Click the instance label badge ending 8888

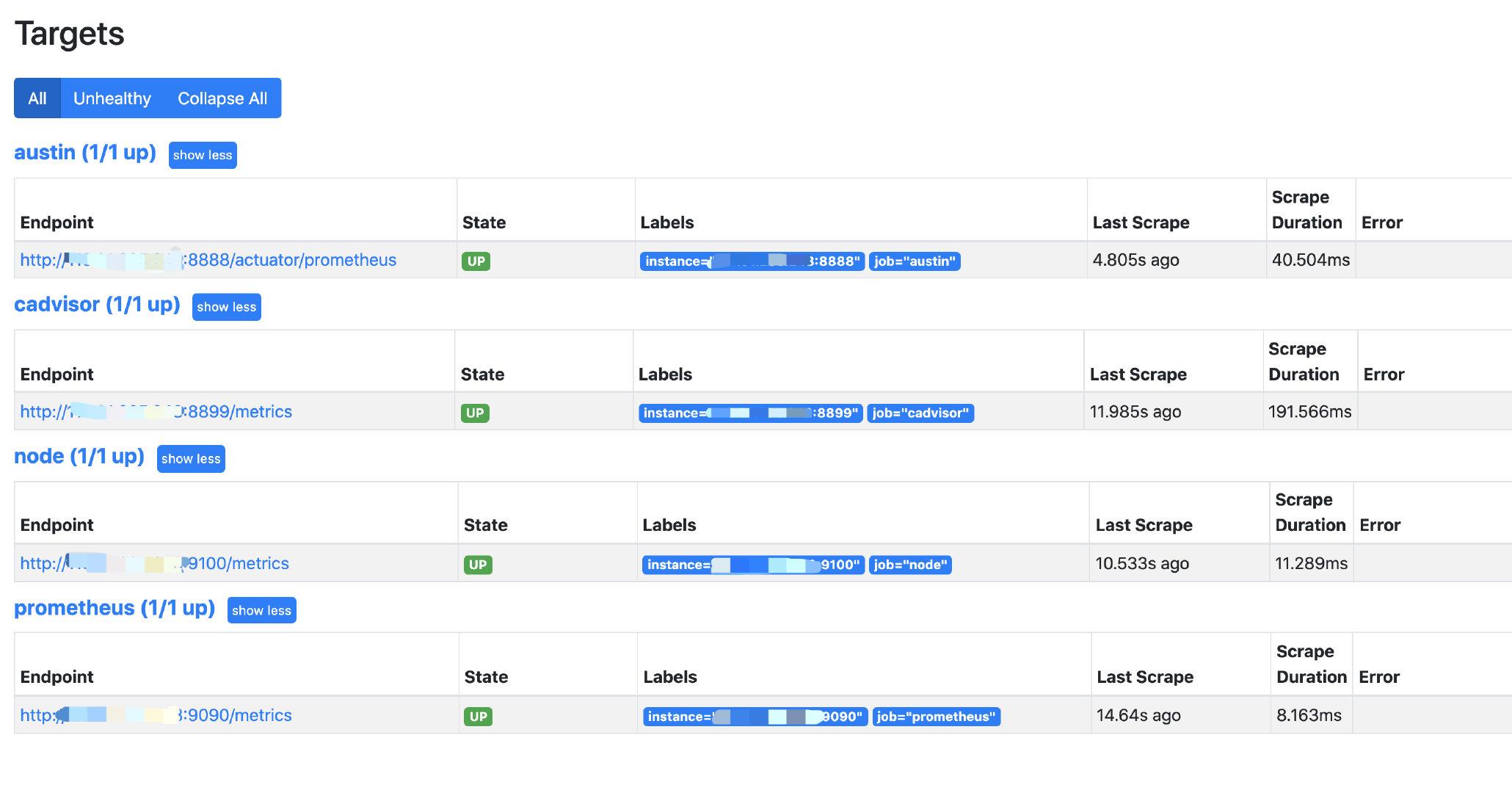752,261
